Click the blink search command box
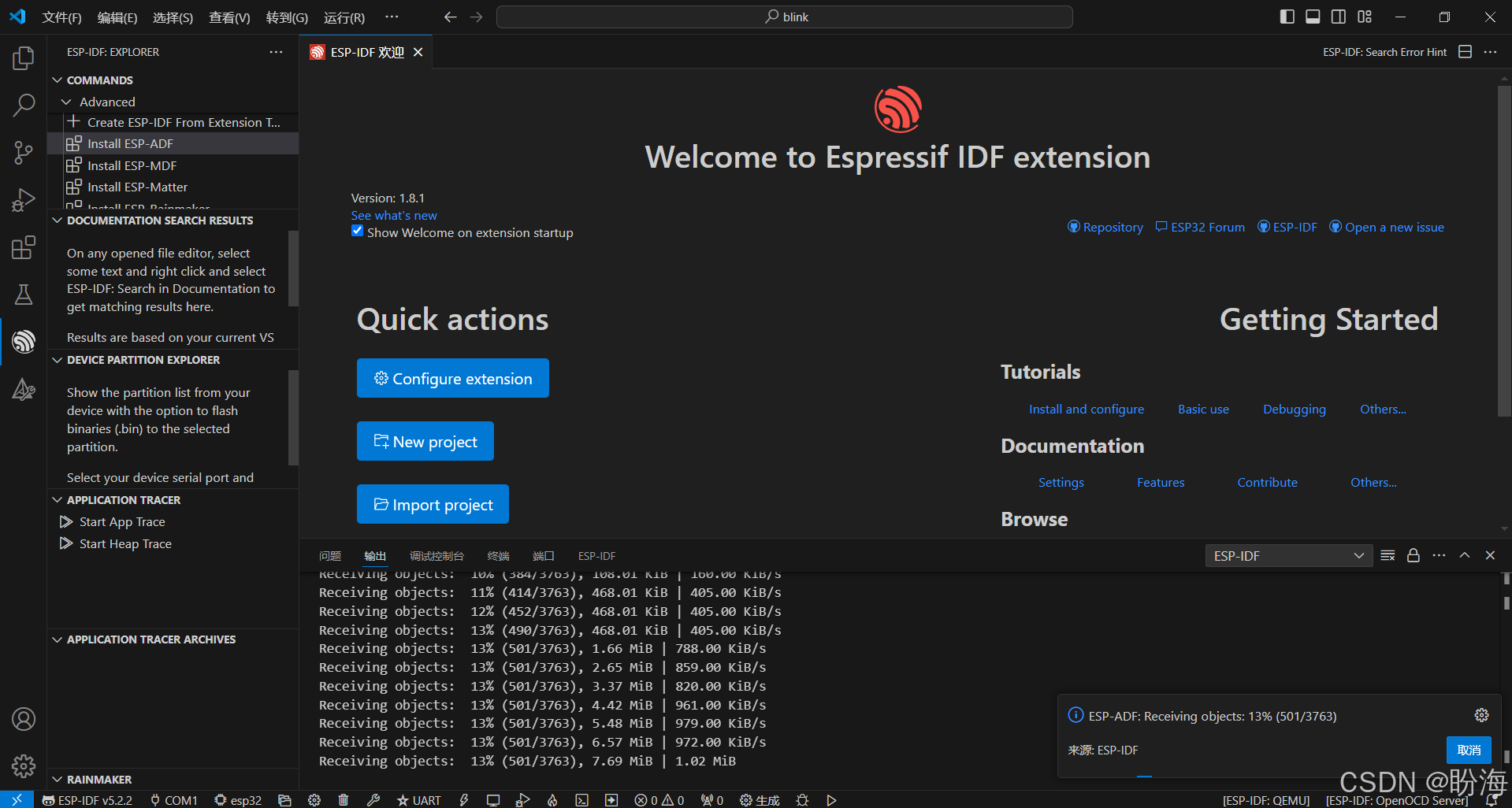 click(x=785, y=17)
